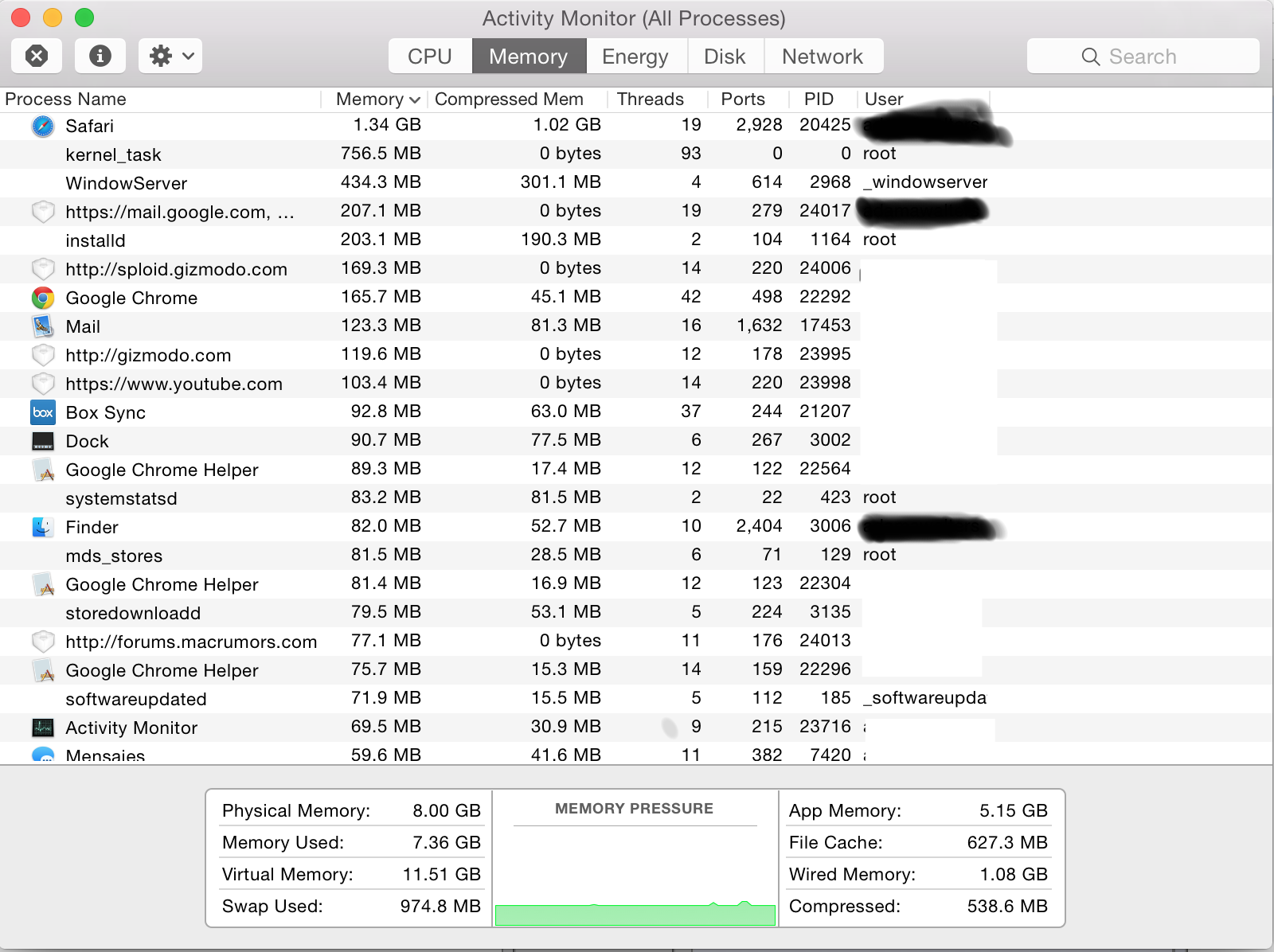Click the Swap Used 974.8 MB value

coord(440,906)
